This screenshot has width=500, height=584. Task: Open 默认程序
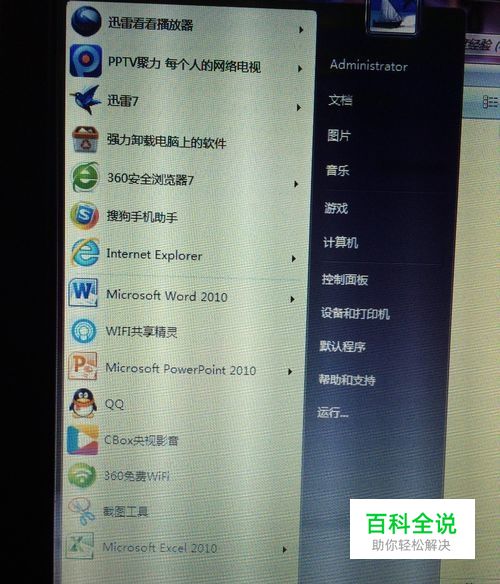[343, 346]
